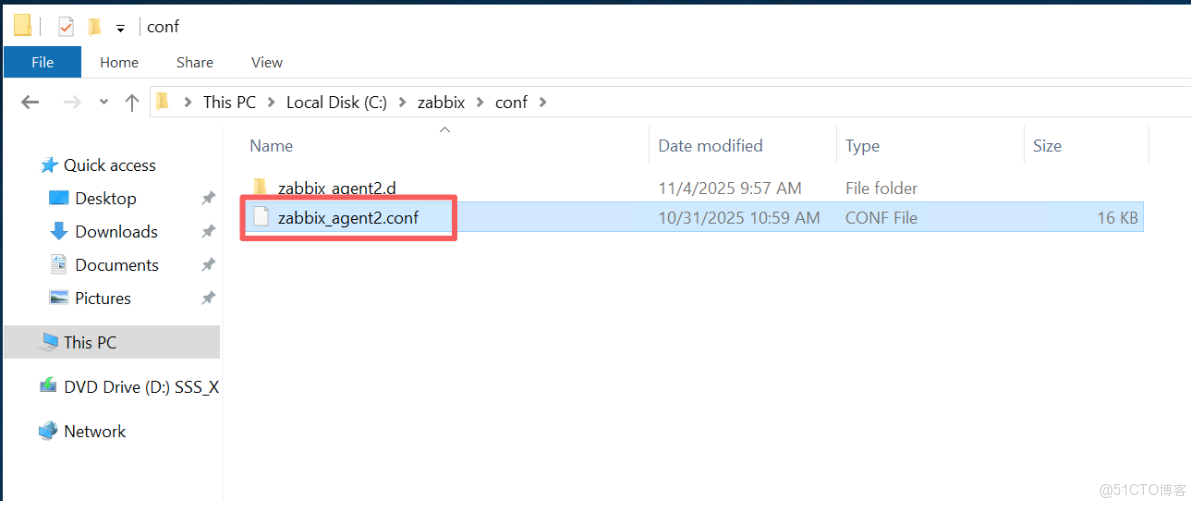Image resolution: width=1197 pixels, height=507 pixels.
Task: Click the DVD Drive (D:) icon
Action: (x=47, y=387)
